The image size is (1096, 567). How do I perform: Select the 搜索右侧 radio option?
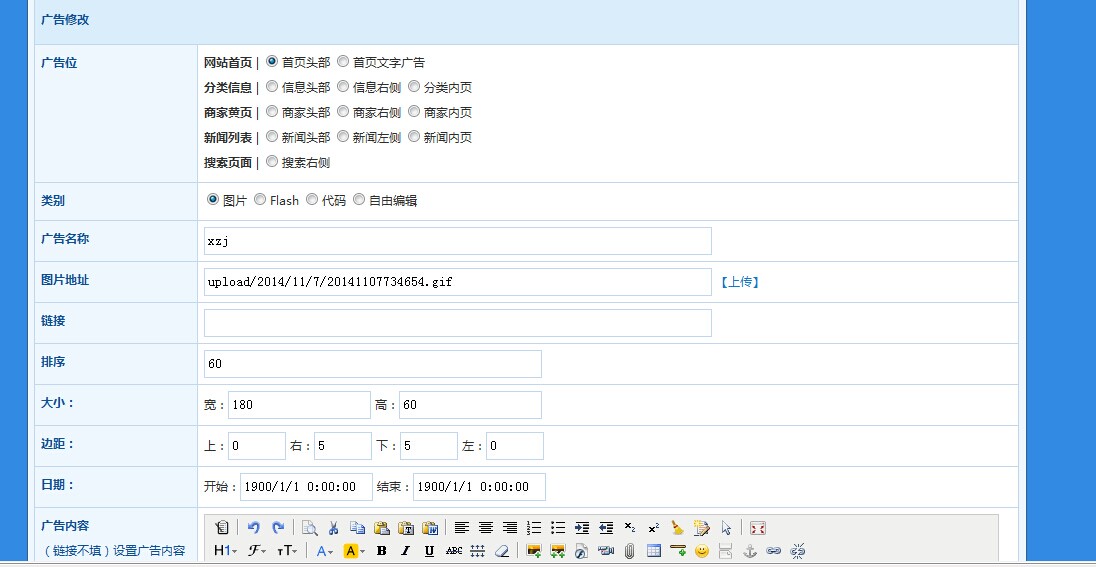[x=272, y=162]
